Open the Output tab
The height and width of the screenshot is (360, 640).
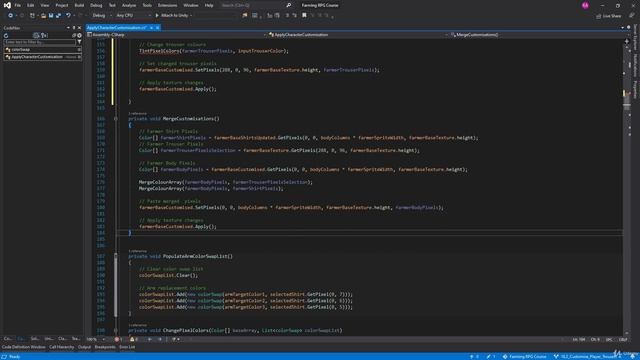(84, 347)
